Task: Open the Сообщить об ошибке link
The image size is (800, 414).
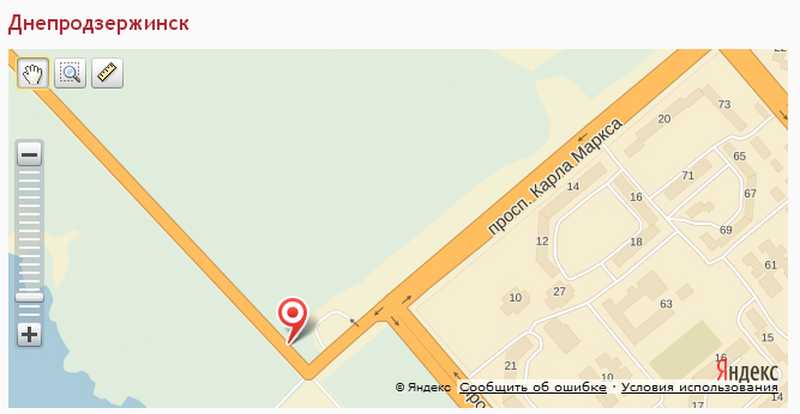Action: [533, 387]
